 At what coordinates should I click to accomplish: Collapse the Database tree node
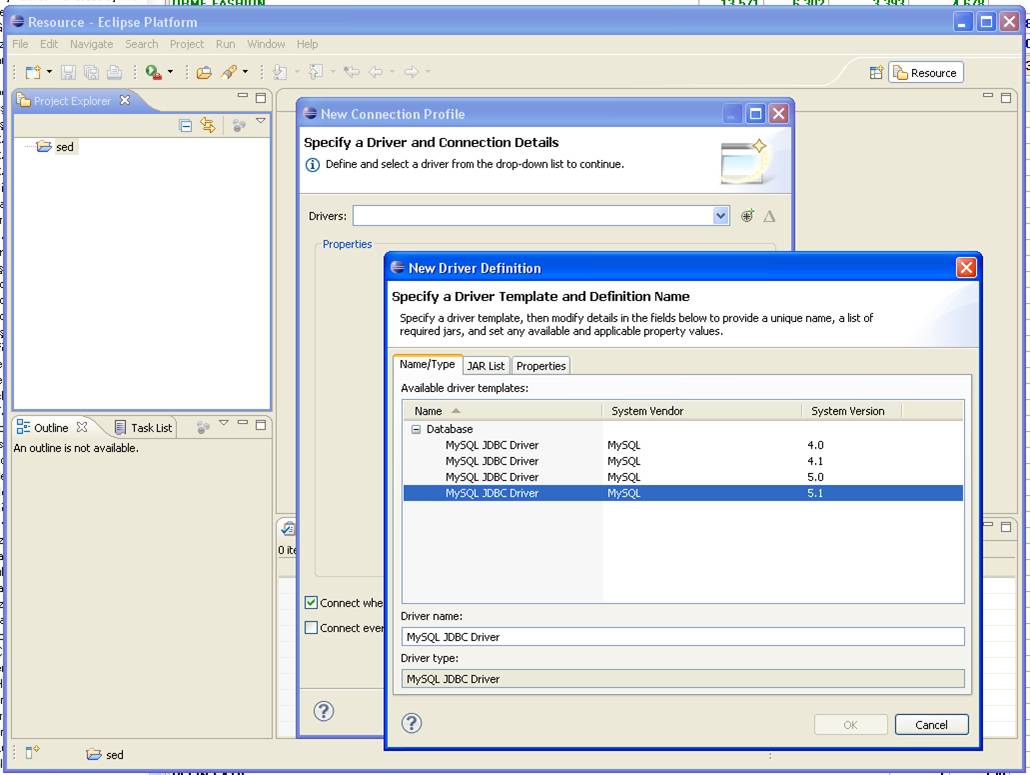click(x=416, y=429)
